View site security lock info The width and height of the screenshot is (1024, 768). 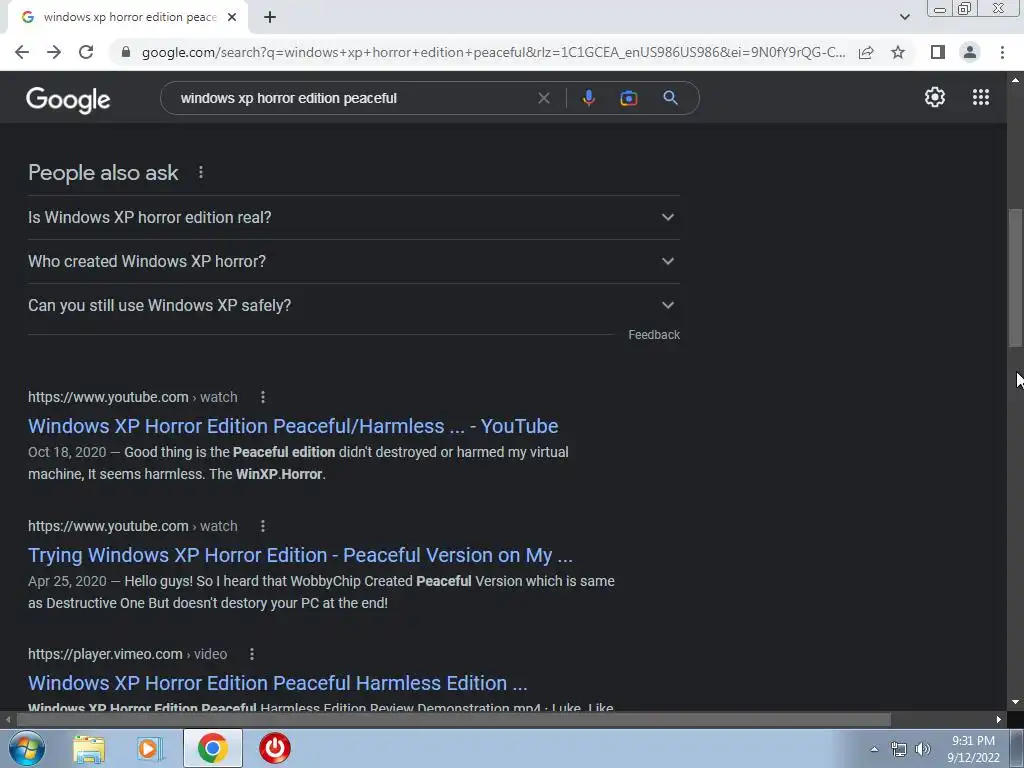[126, 52]
